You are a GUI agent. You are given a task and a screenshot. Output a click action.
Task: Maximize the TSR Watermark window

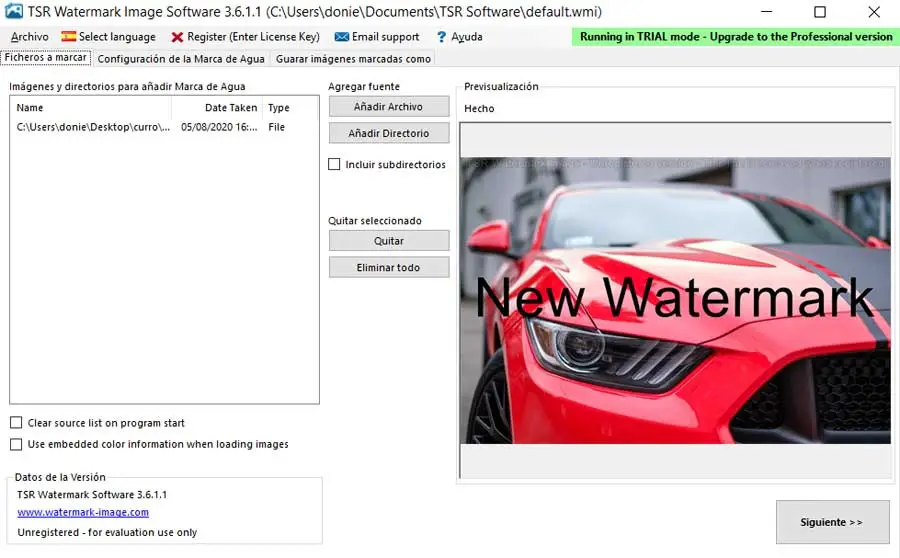[x=820, y=11]
